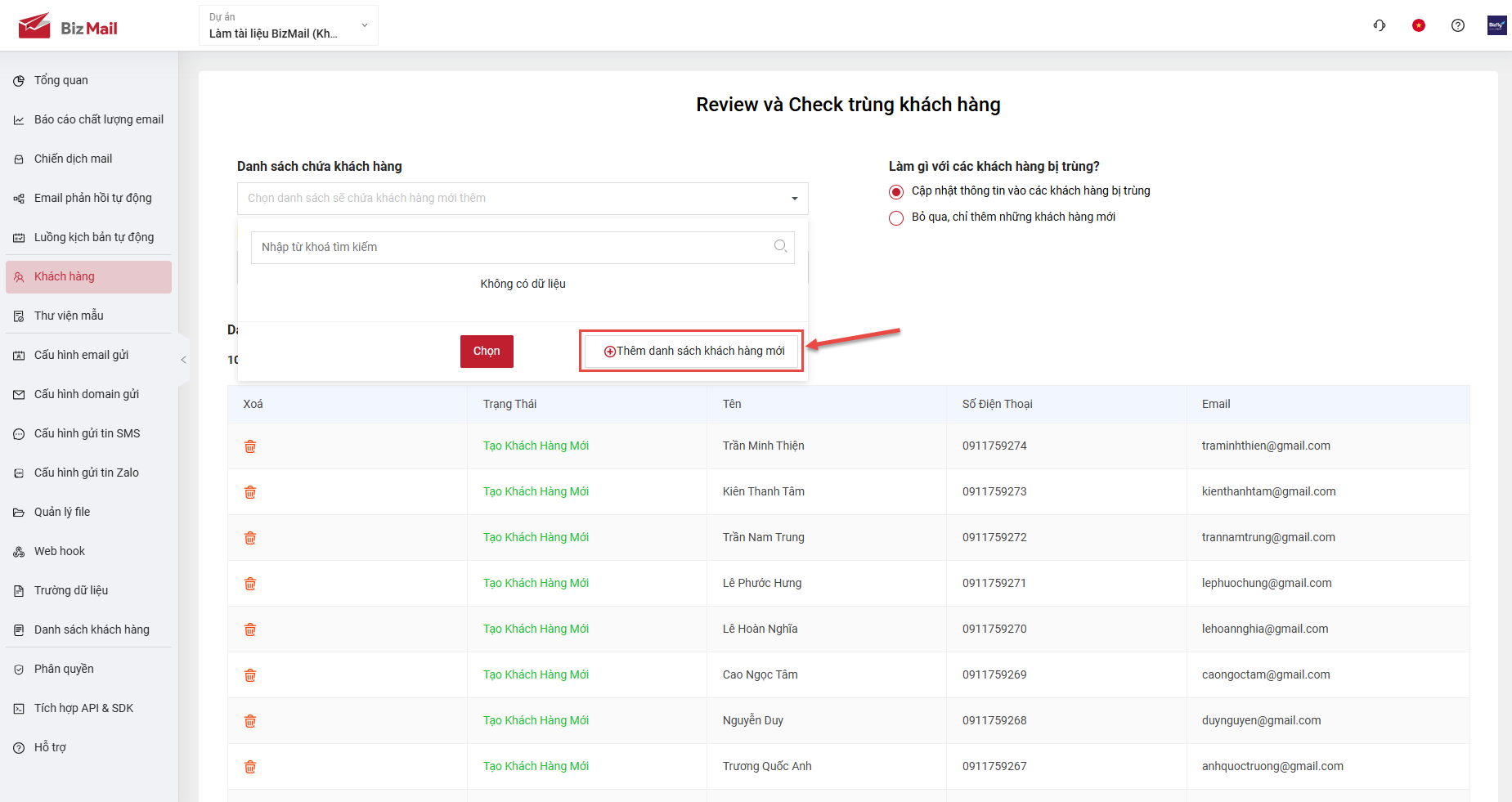Open Email phản hồi tự động
Screen dimensions: 1512x802
(88, 198)
